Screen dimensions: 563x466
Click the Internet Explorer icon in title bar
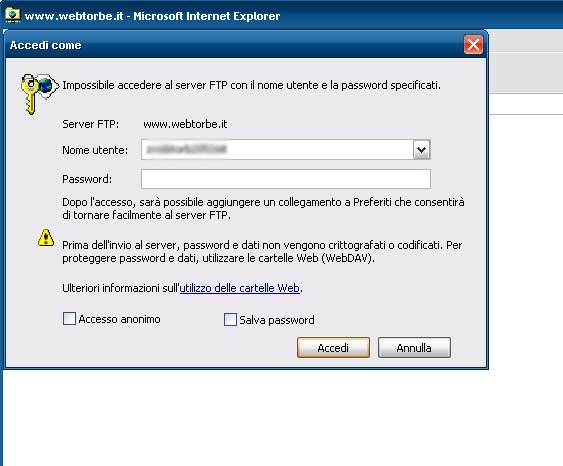[x=13, y=15]
